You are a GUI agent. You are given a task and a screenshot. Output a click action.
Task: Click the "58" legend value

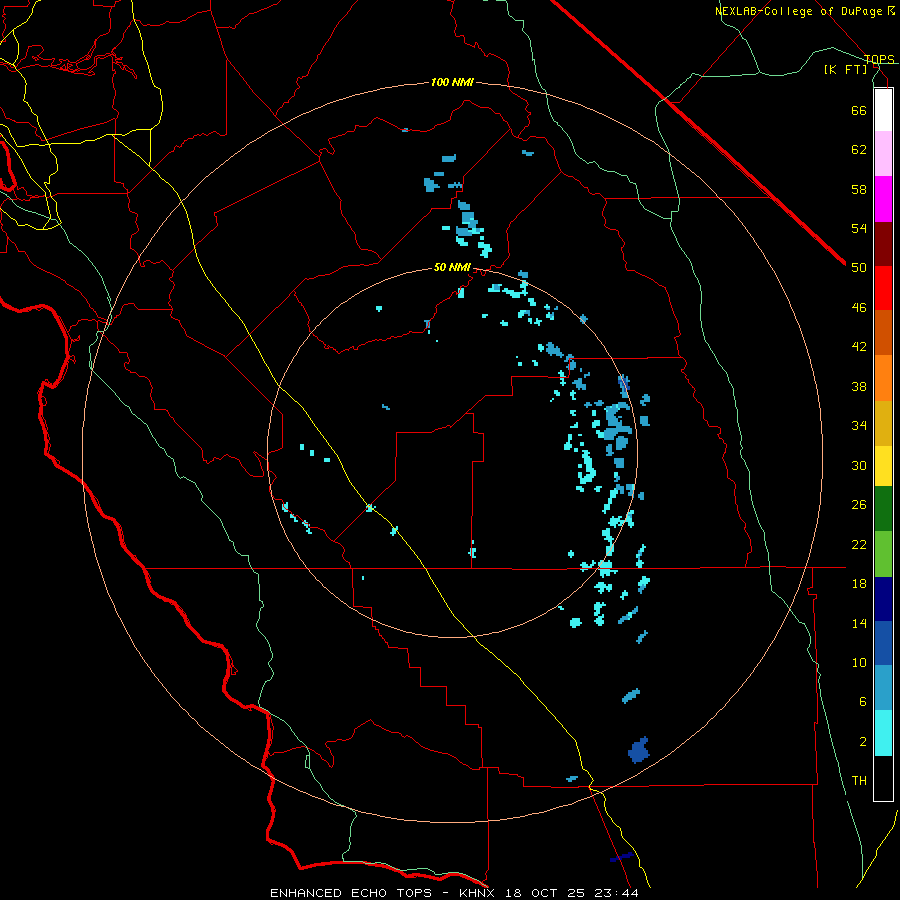[859, 190]
